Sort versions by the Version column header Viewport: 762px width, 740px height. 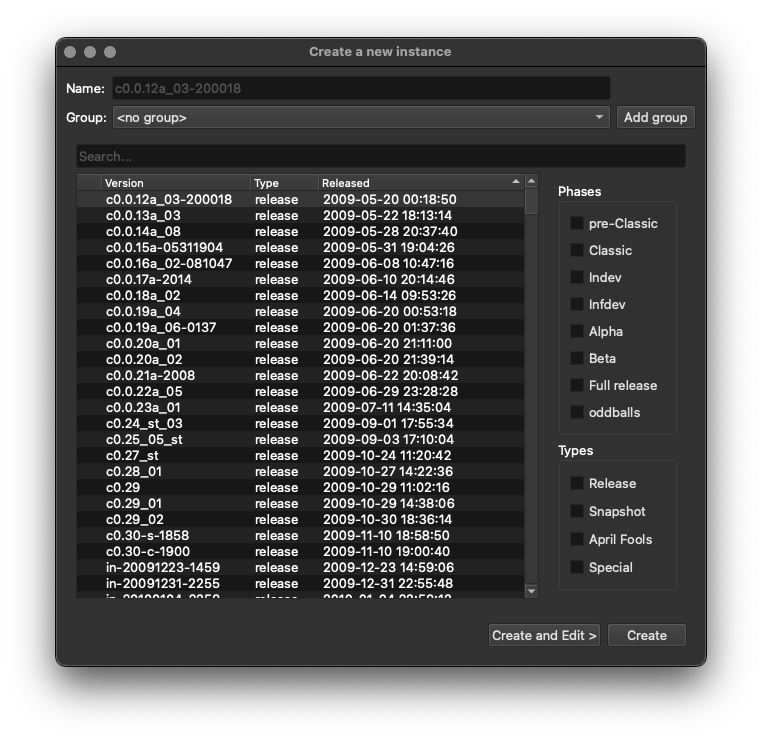tap(175, 183)
